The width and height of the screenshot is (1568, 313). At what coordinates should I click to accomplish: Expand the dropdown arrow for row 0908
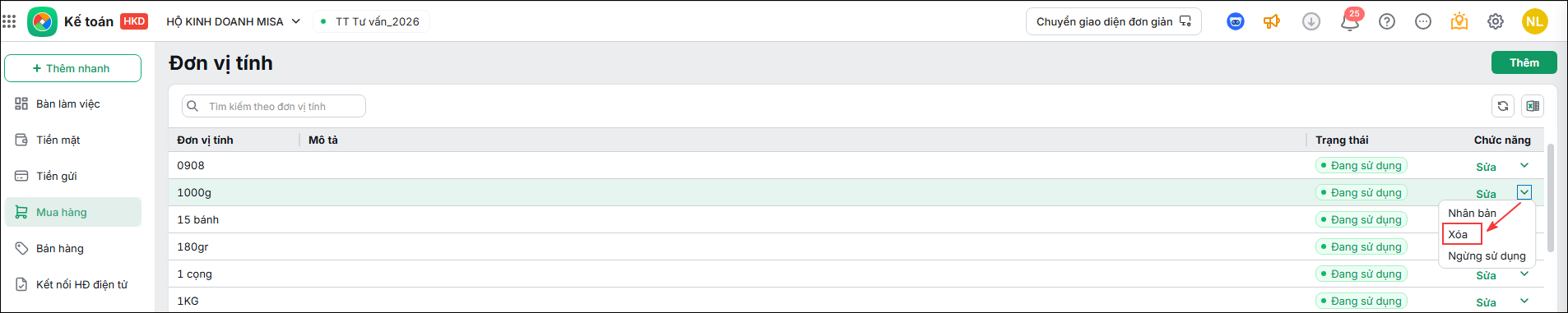point(1524,165)
